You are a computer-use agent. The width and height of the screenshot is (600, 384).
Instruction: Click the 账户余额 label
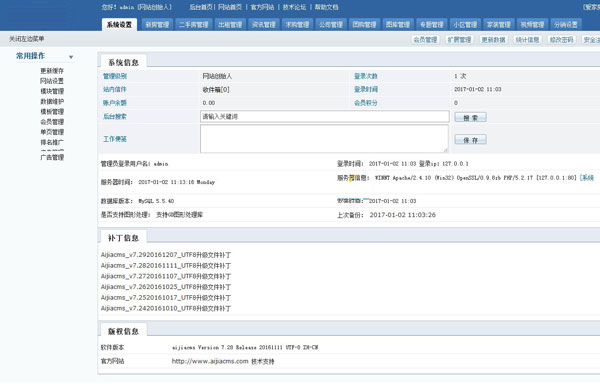click(x=114, y=103)
